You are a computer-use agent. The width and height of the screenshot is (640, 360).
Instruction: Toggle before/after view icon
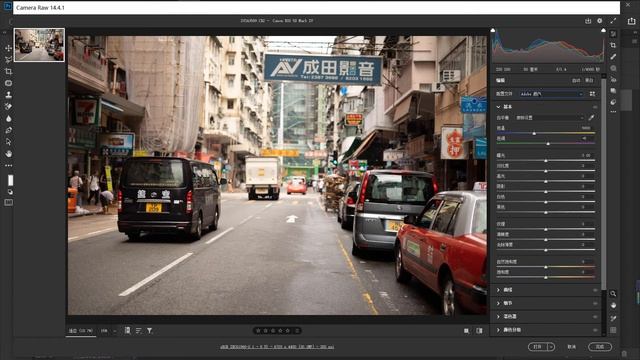coord(467,331)
